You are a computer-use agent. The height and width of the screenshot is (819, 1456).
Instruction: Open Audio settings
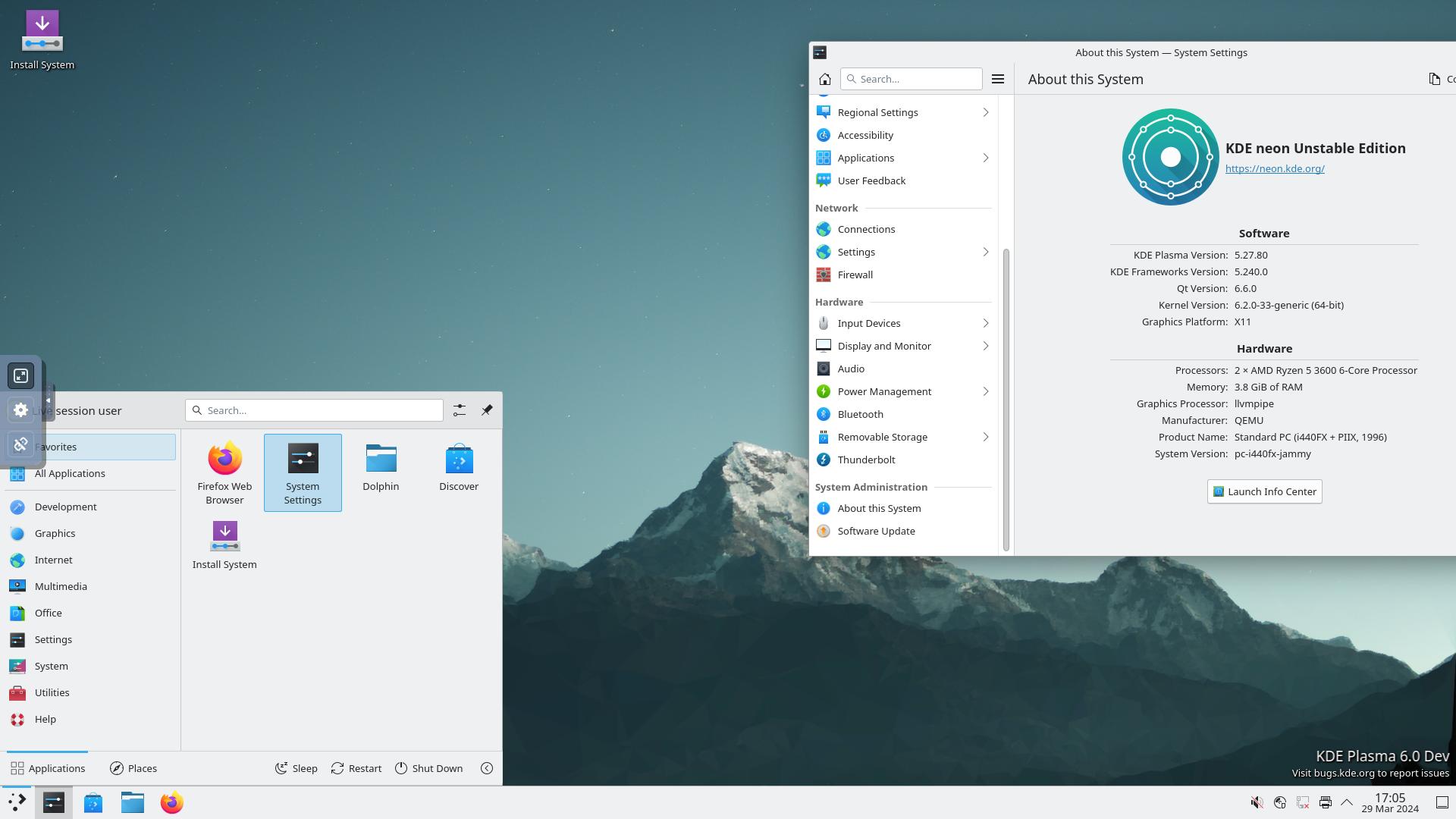point(903,369)
